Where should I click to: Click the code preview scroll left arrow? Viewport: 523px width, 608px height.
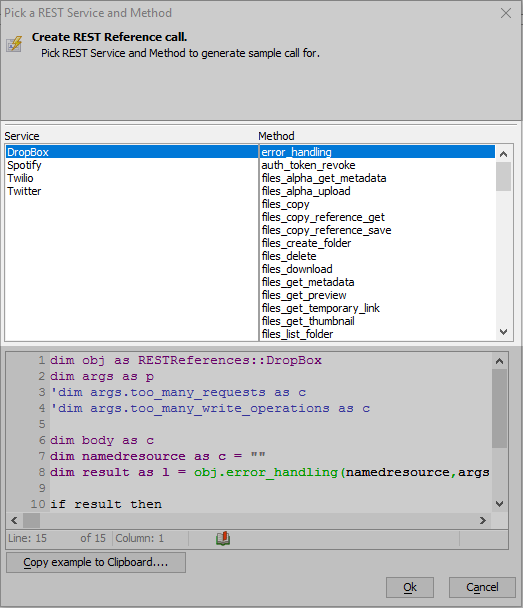click(14, 520)
